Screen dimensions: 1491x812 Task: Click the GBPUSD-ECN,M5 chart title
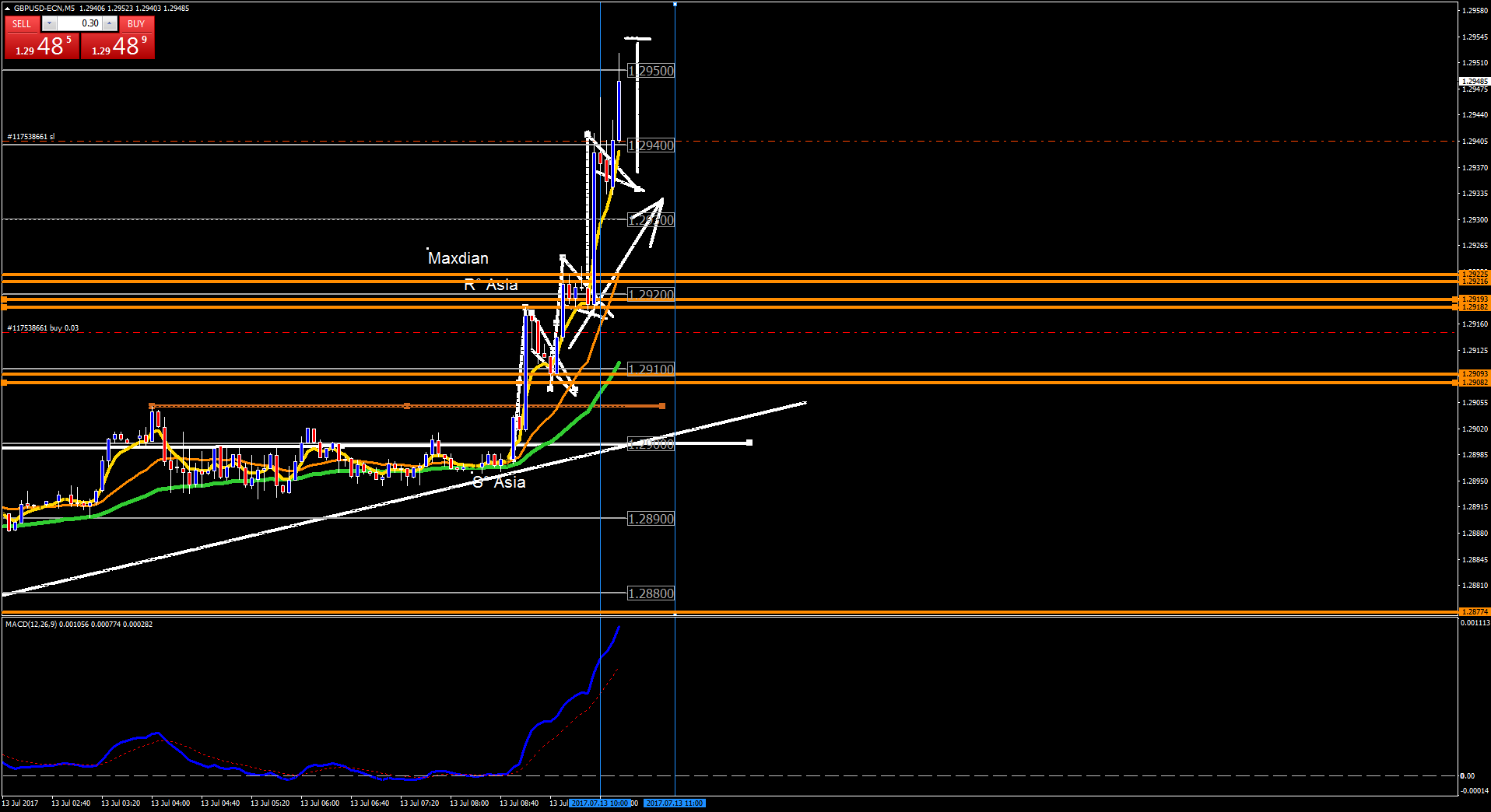click(x=44, y=8)
